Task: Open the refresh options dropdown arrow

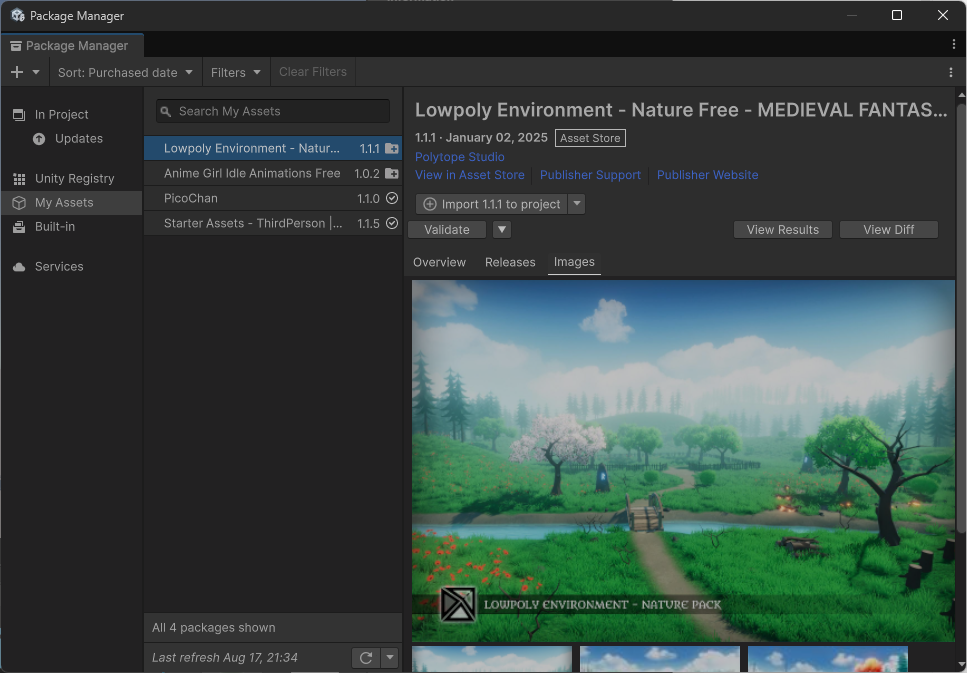Action: [390, 658]
